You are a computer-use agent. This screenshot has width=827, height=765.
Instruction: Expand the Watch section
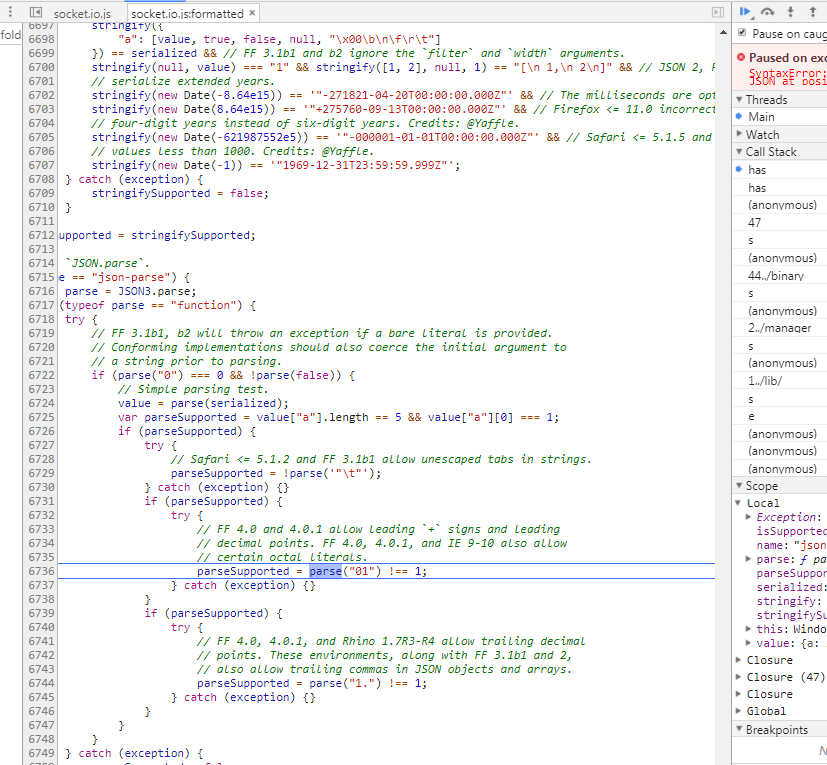pos(739,134)
